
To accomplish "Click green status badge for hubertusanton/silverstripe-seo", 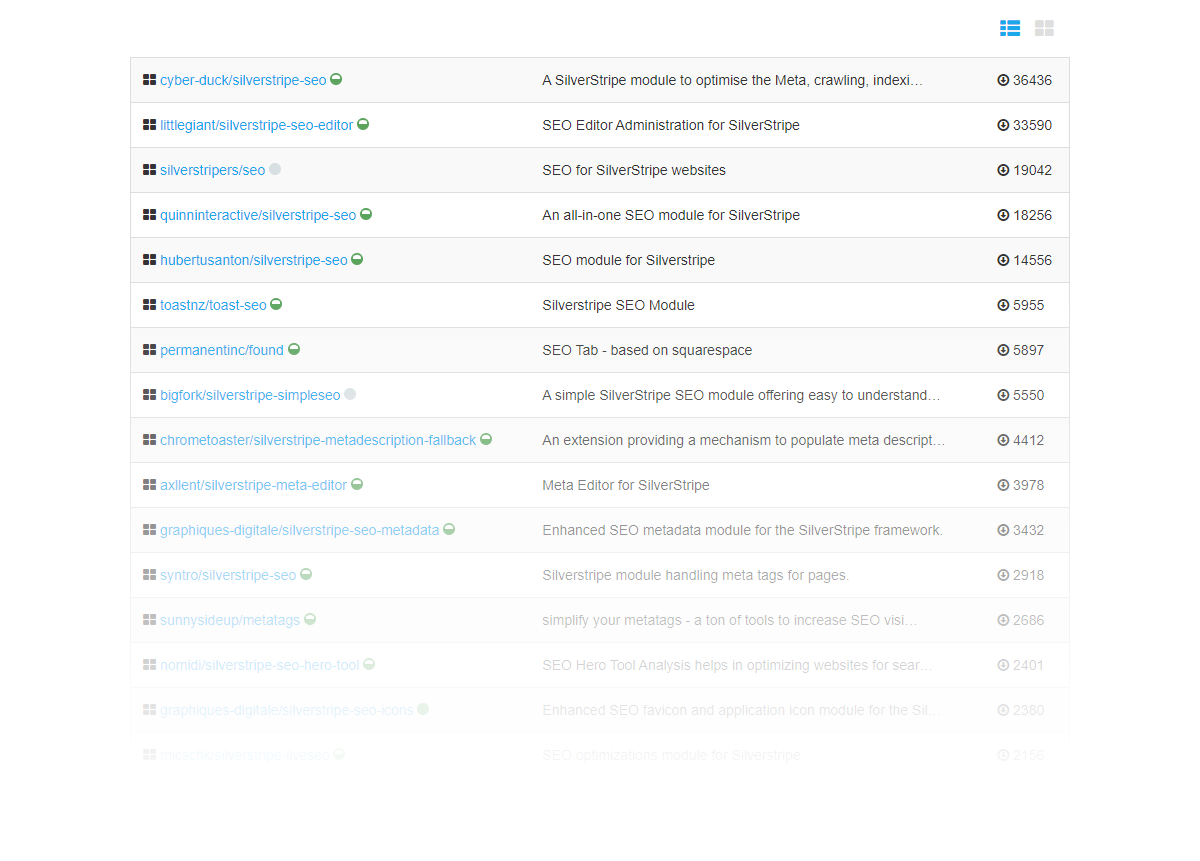I will tap(357, 259).
